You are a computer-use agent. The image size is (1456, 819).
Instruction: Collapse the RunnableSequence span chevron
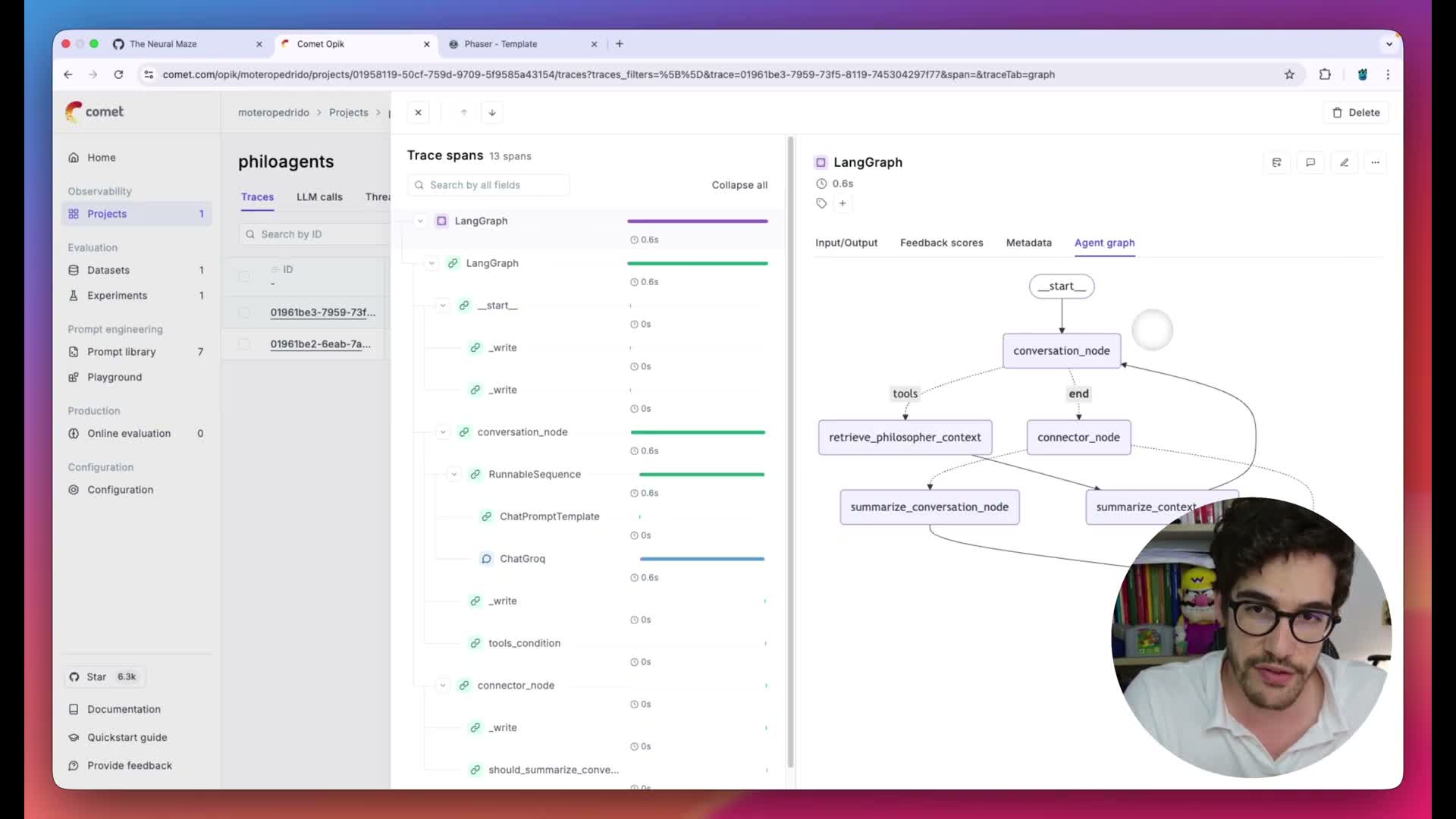(454, 475)
